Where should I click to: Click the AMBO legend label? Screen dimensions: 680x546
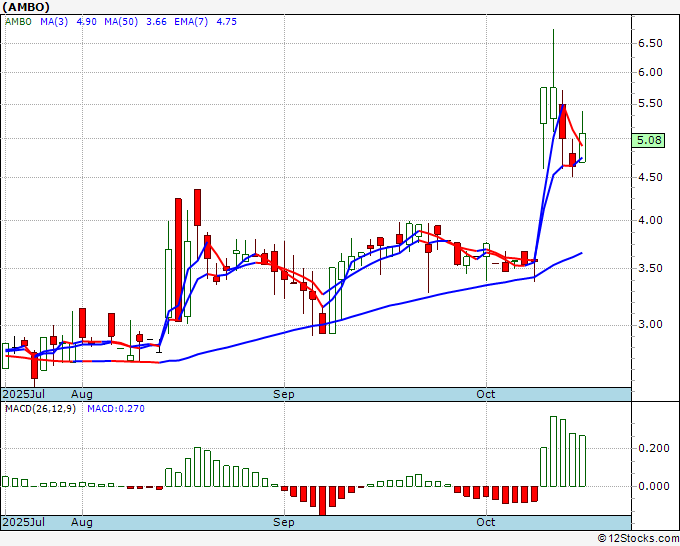[18, 22]
